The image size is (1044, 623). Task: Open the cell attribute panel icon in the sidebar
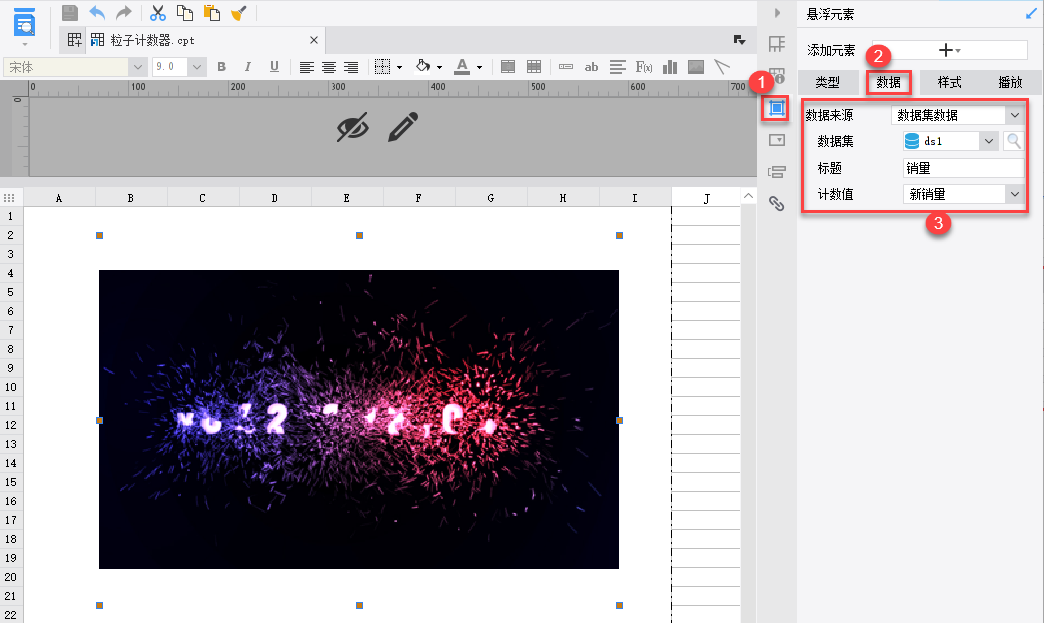click(776, 75)
